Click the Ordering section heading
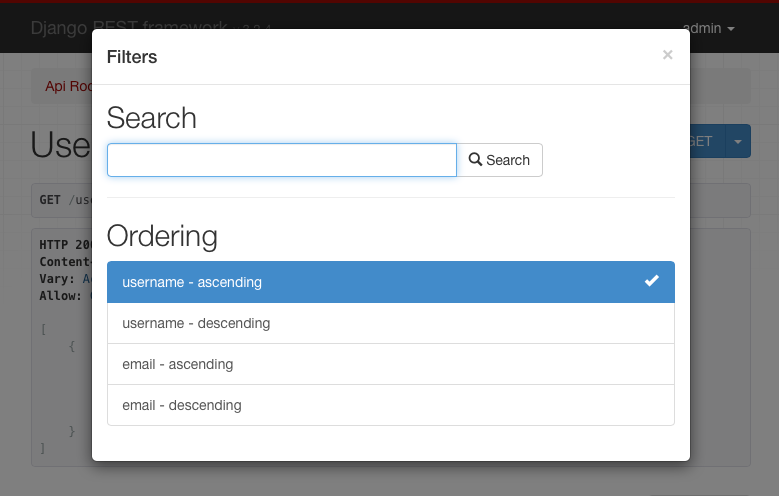The image size is (779, 496). (162, 236)
